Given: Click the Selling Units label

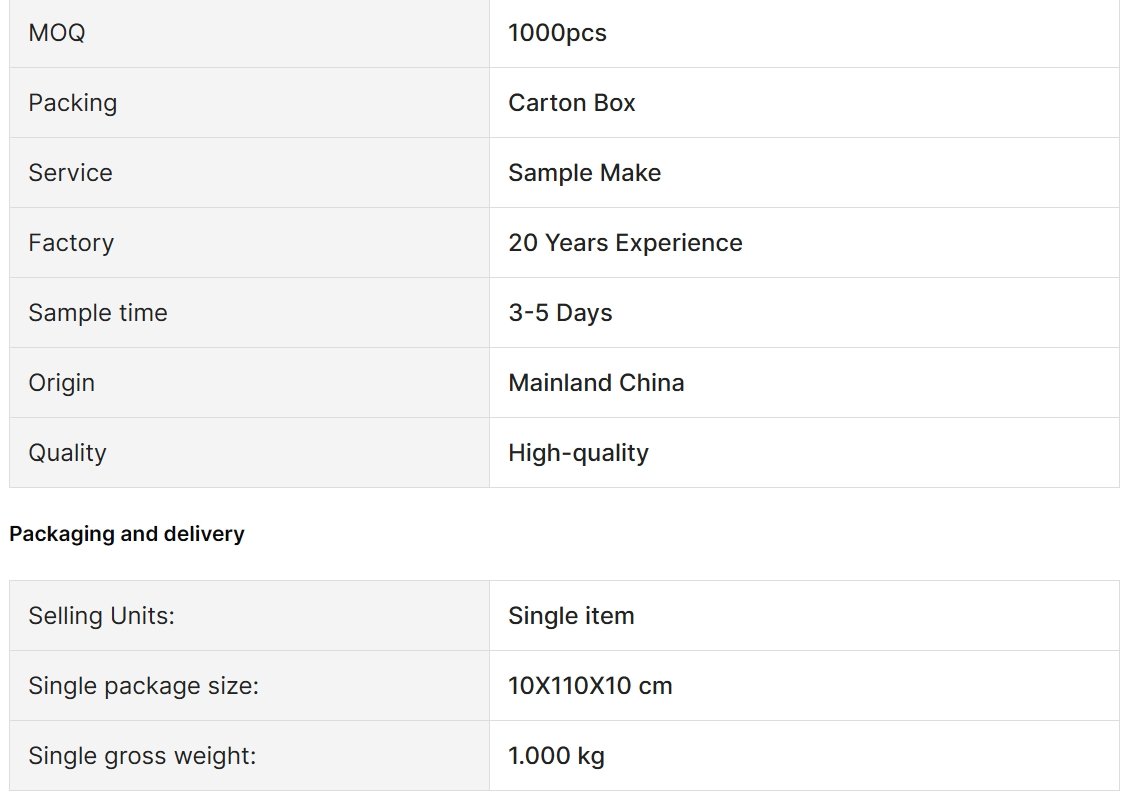Looking at the screenshot, I should point(101,616).
